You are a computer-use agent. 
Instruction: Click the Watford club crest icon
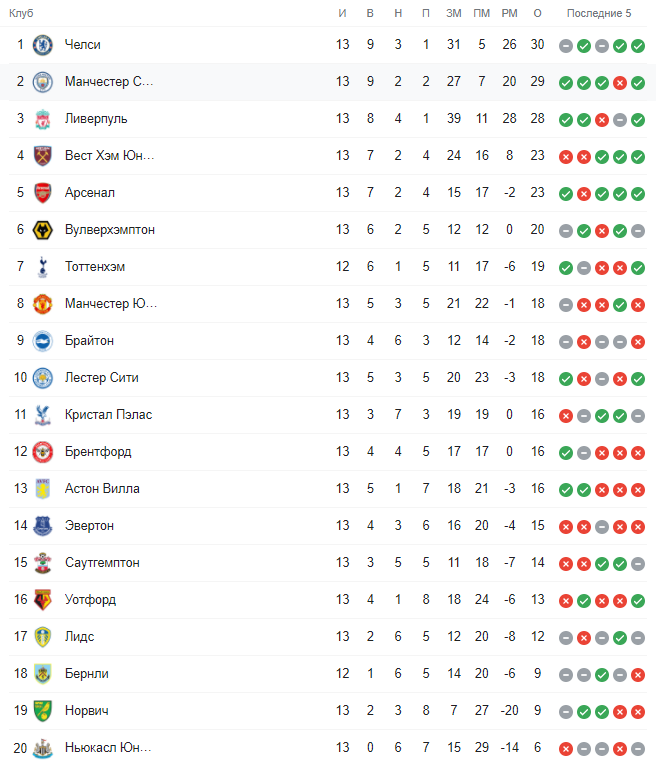pyautogui.click(x=42, y=600)
